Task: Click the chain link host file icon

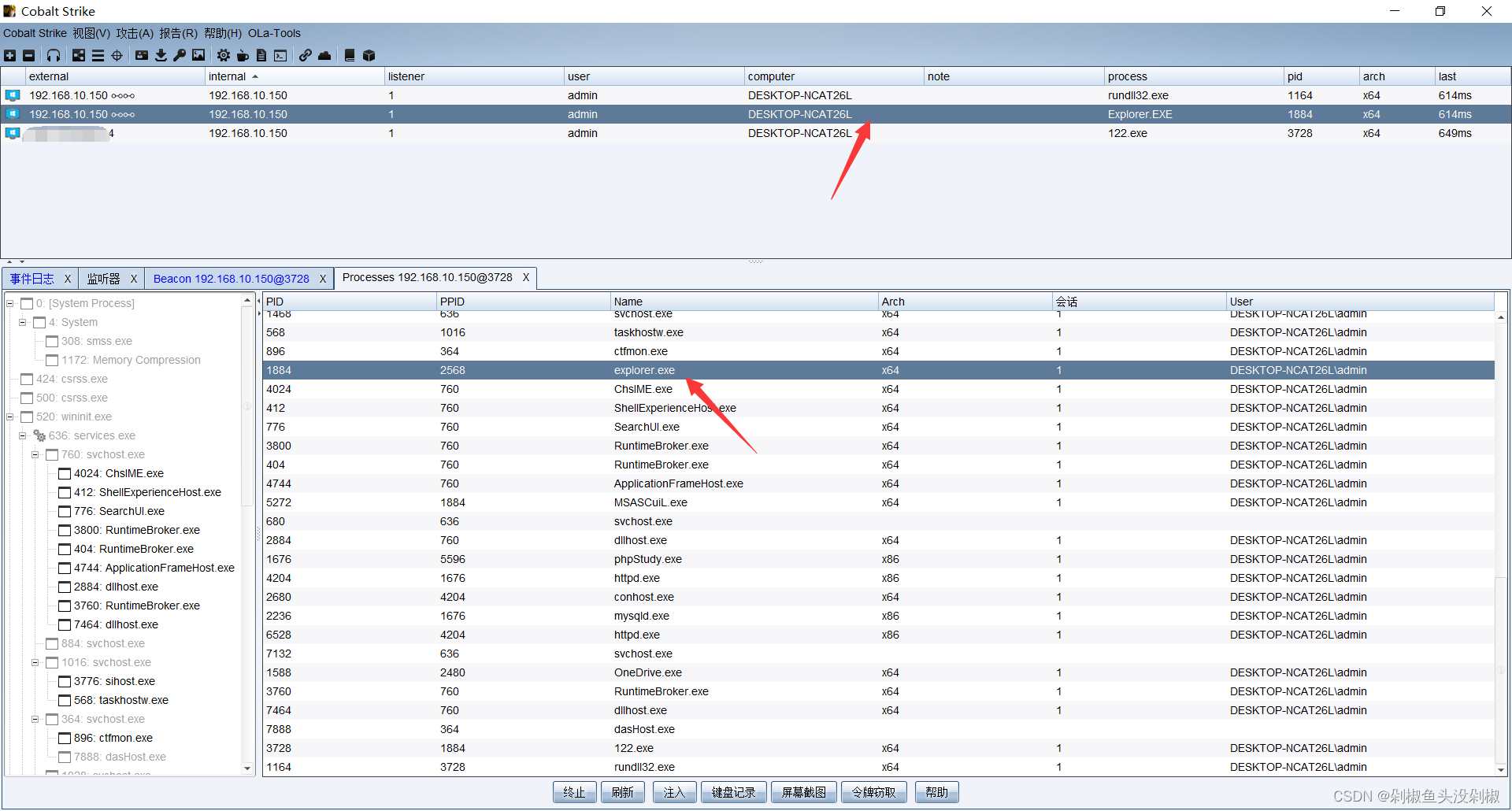Action: tap(305, 55)
